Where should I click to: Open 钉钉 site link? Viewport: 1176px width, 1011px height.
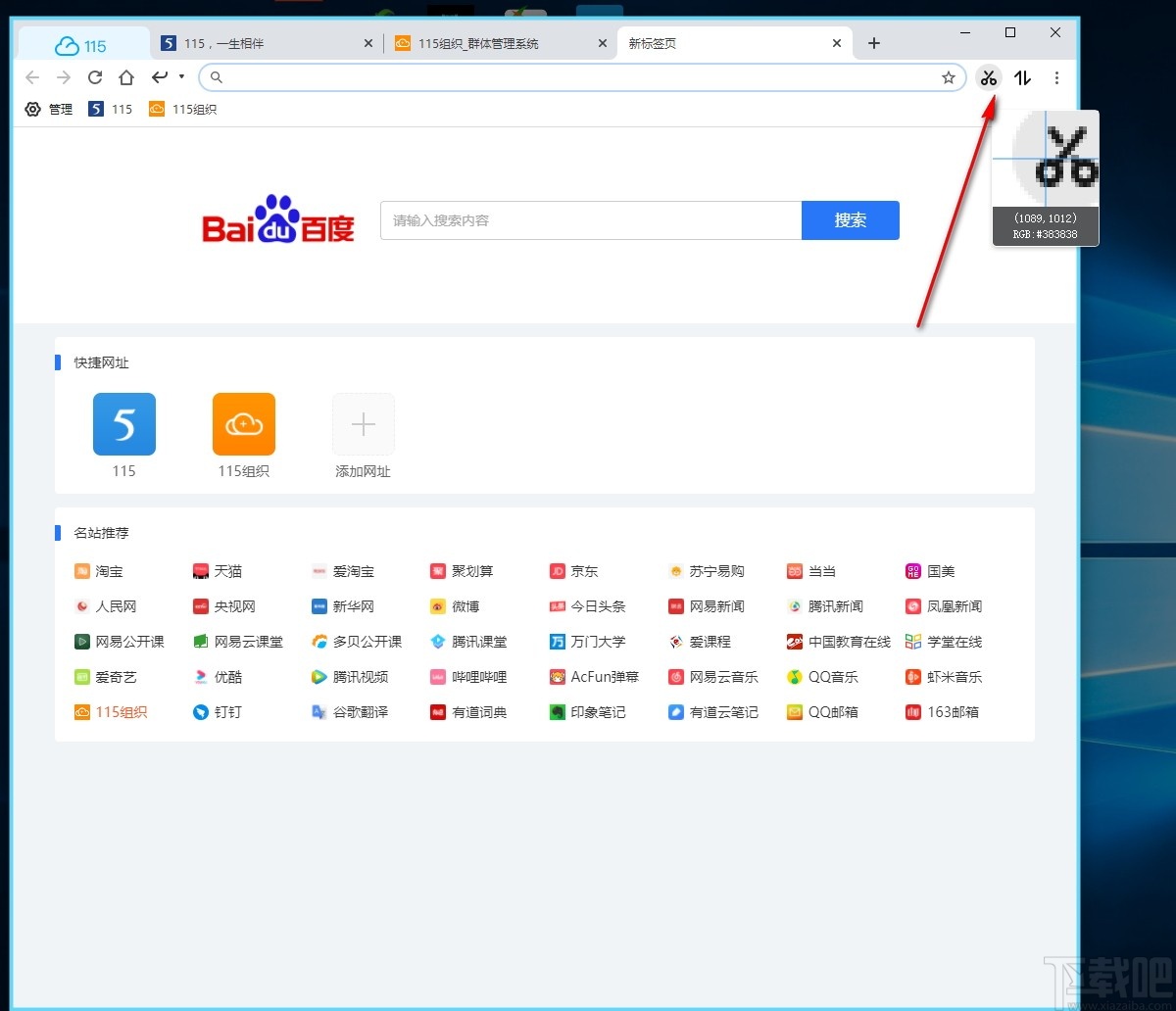tap(218, 712)
